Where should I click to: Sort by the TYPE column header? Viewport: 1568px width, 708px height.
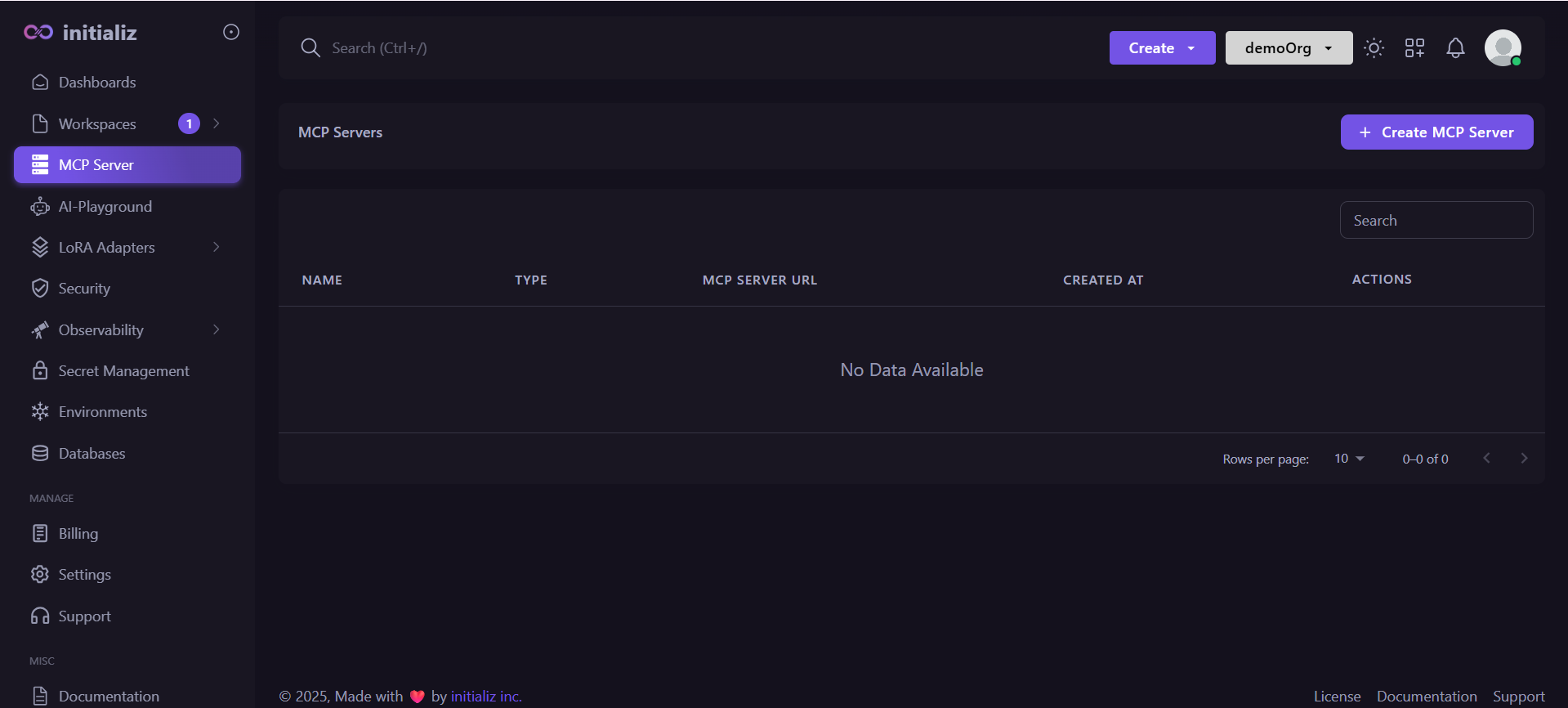coord(531,280)
